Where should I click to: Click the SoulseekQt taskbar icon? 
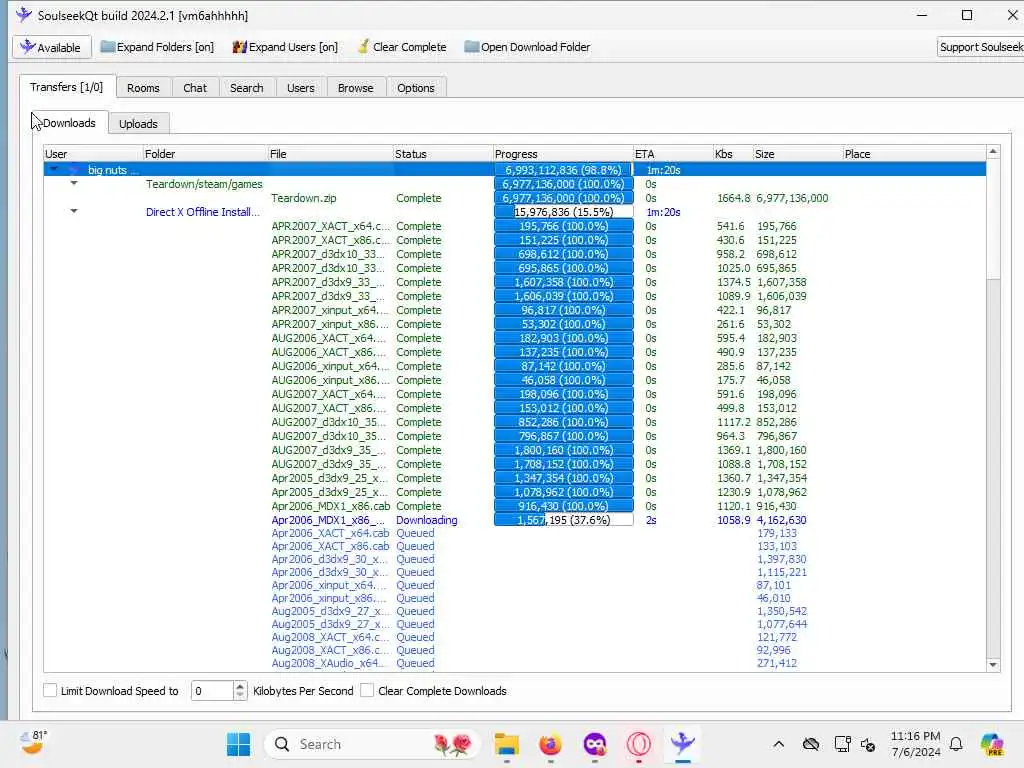[682, 744]
